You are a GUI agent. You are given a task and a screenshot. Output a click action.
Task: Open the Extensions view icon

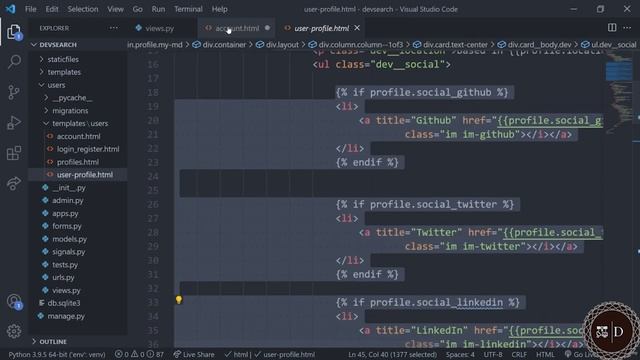(x=14, y=153)
